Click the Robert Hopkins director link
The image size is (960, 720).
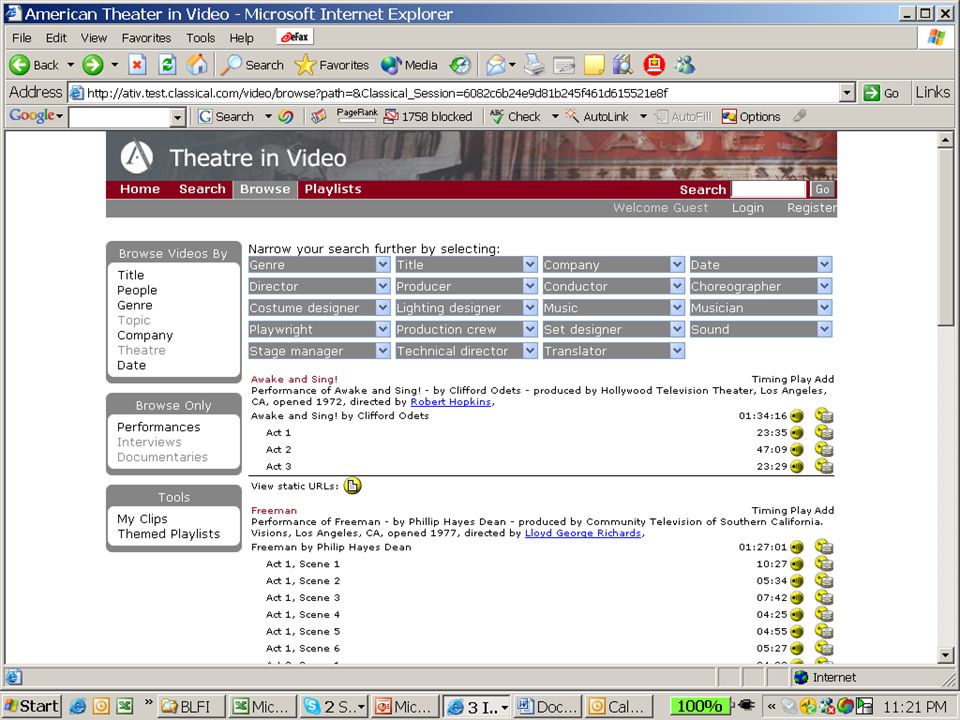click(451, 402)
